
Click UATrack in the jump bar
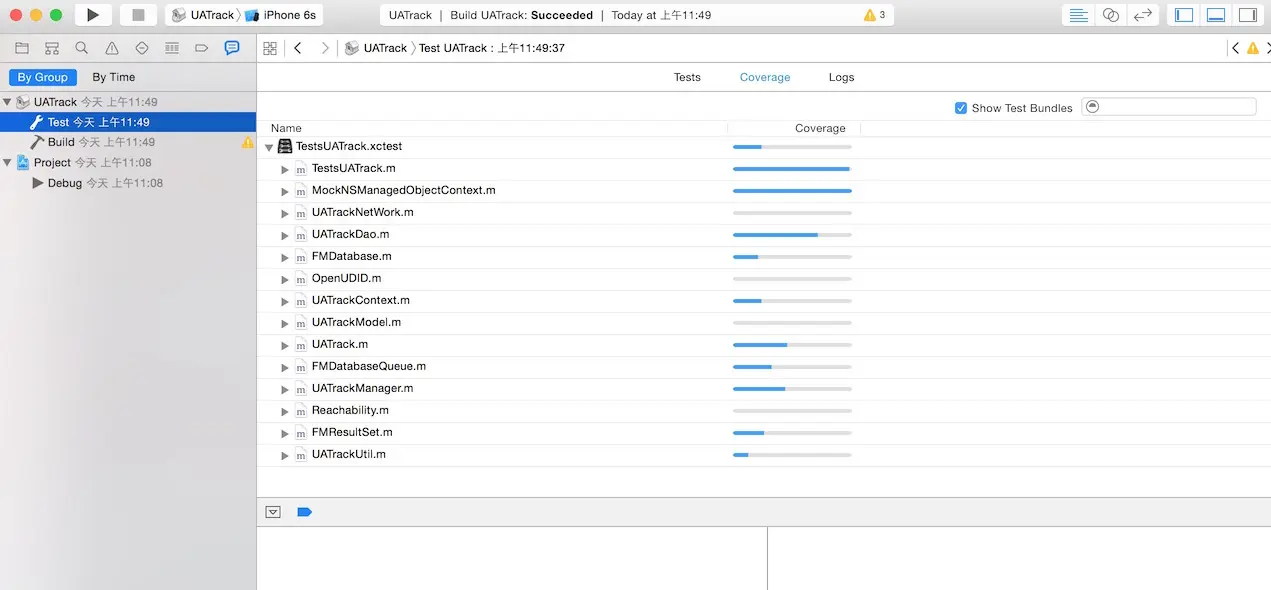(376, 48)
